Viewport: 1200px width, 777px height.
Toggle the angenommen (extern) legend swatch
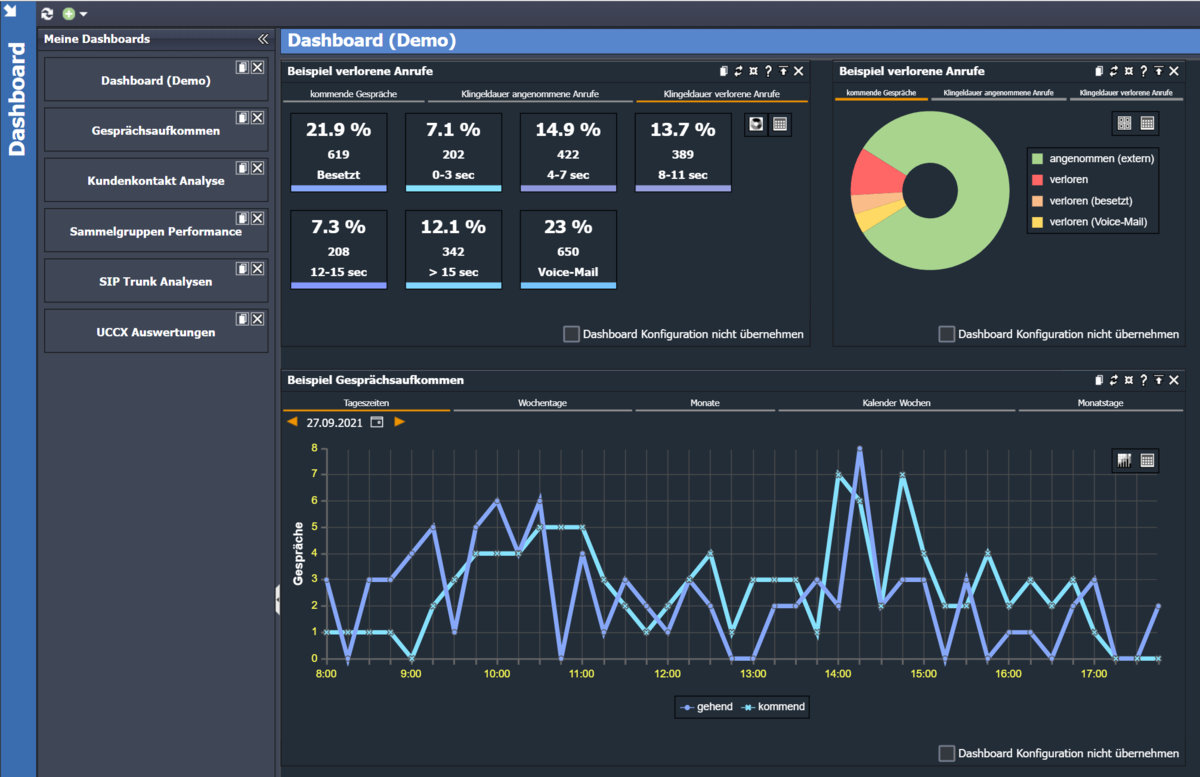coord(1037,158)
